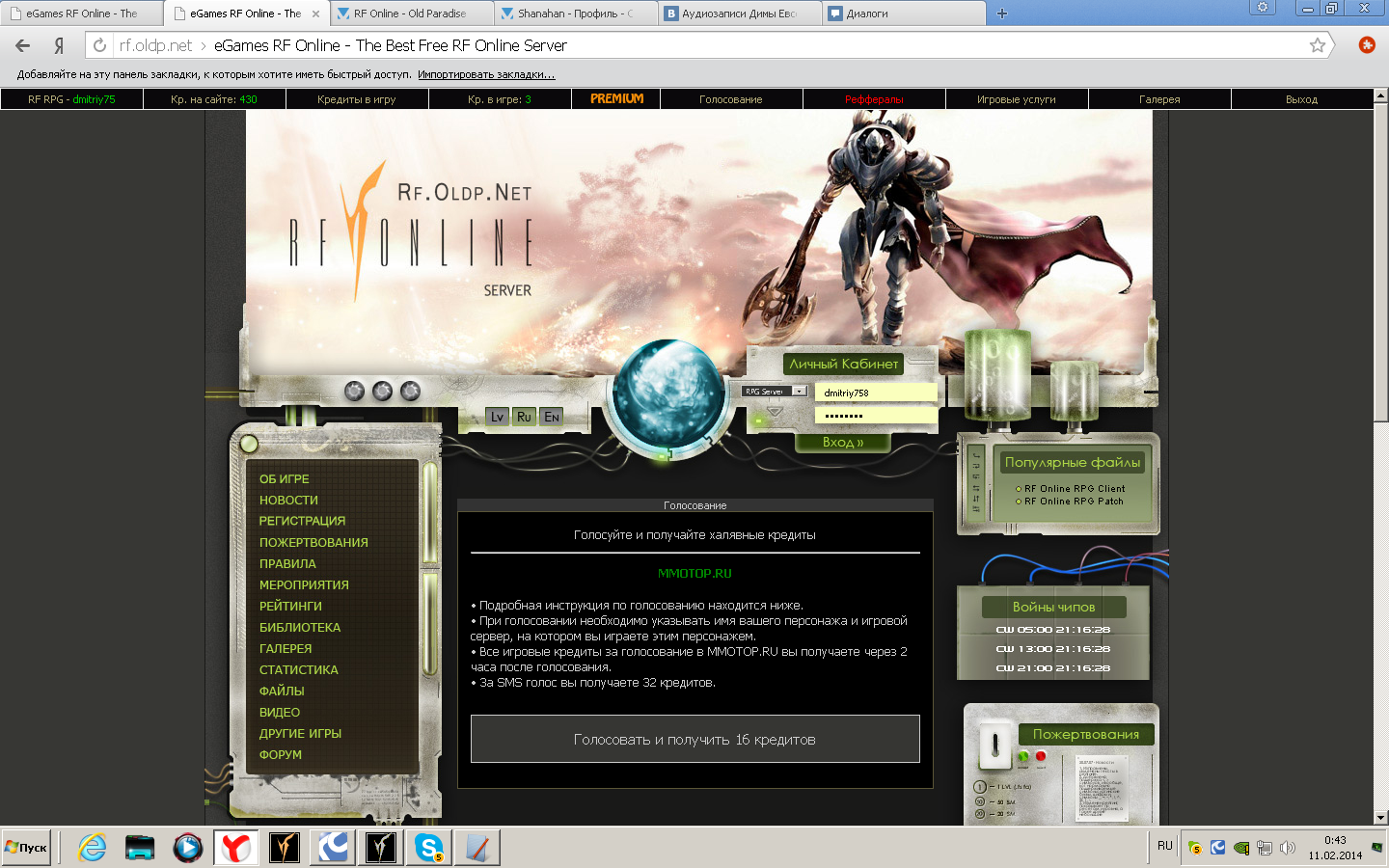Download RF Online RPG Client

coord(1075,489)
